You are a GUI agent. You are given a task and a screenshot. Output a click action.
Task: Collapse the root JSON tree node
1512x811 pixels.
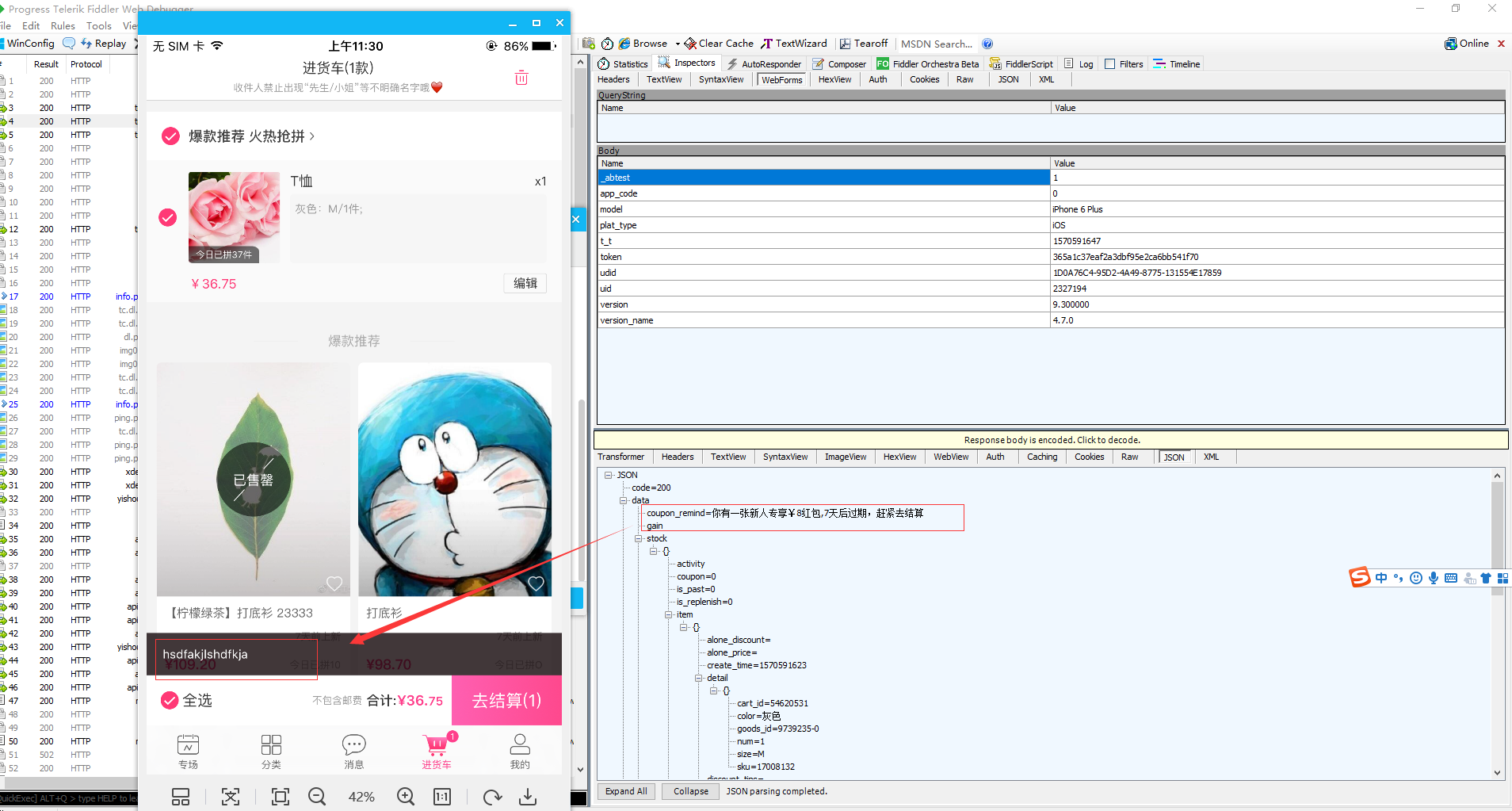[609, 475]
